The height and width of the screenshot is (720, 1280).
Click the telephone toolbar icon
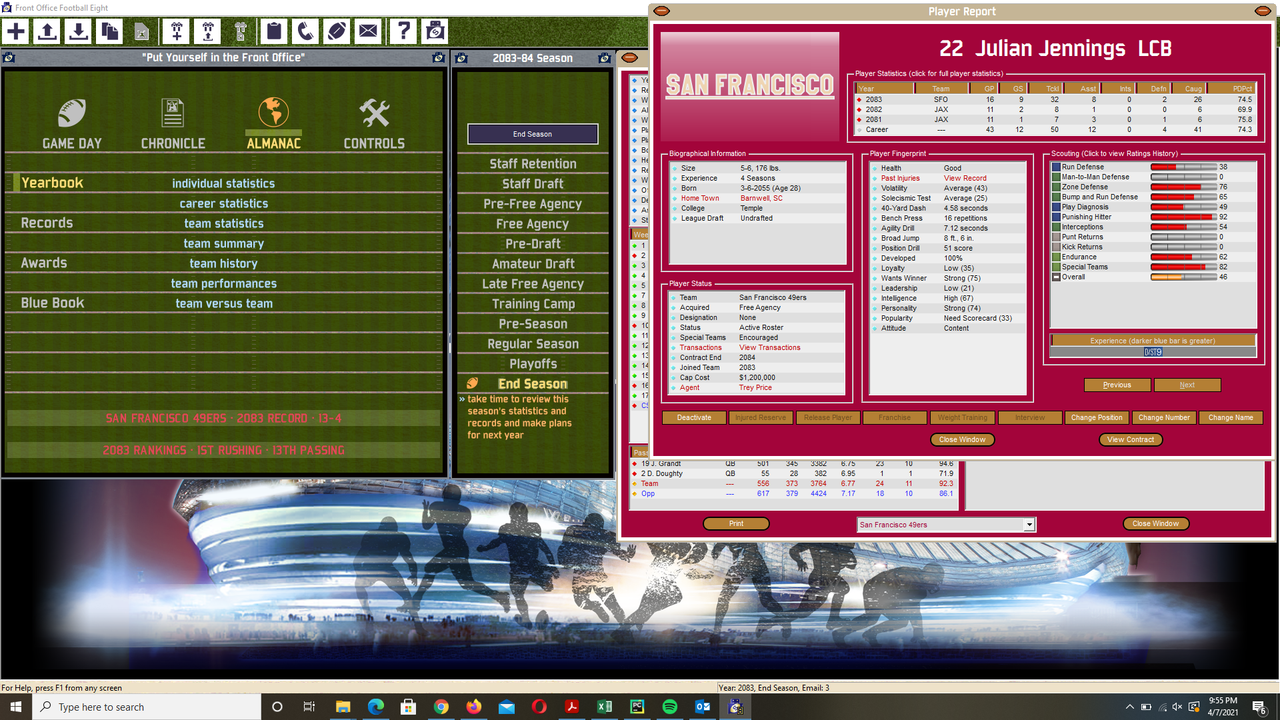tap(305, 31)
